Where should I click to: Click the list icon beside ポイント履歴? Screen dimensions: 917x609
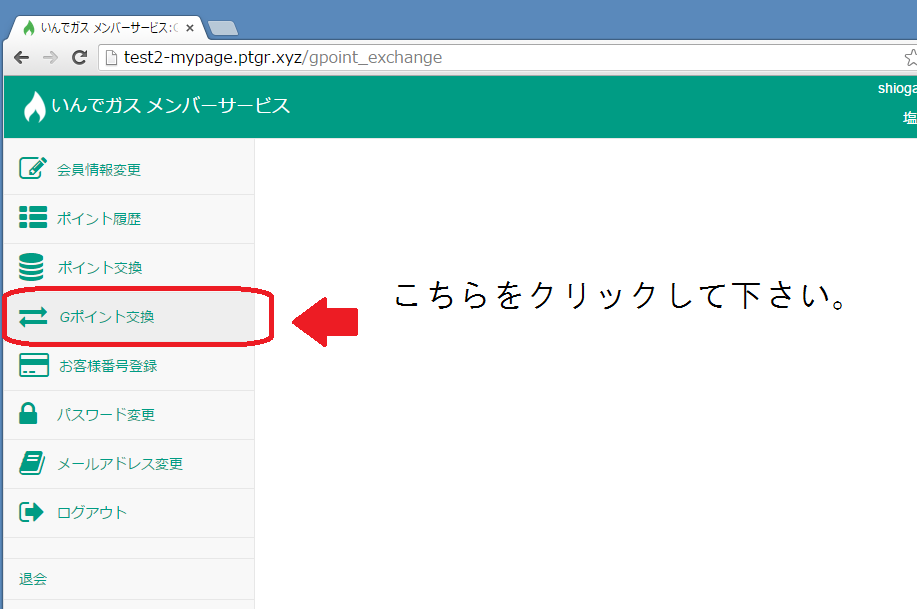[33, 218]
